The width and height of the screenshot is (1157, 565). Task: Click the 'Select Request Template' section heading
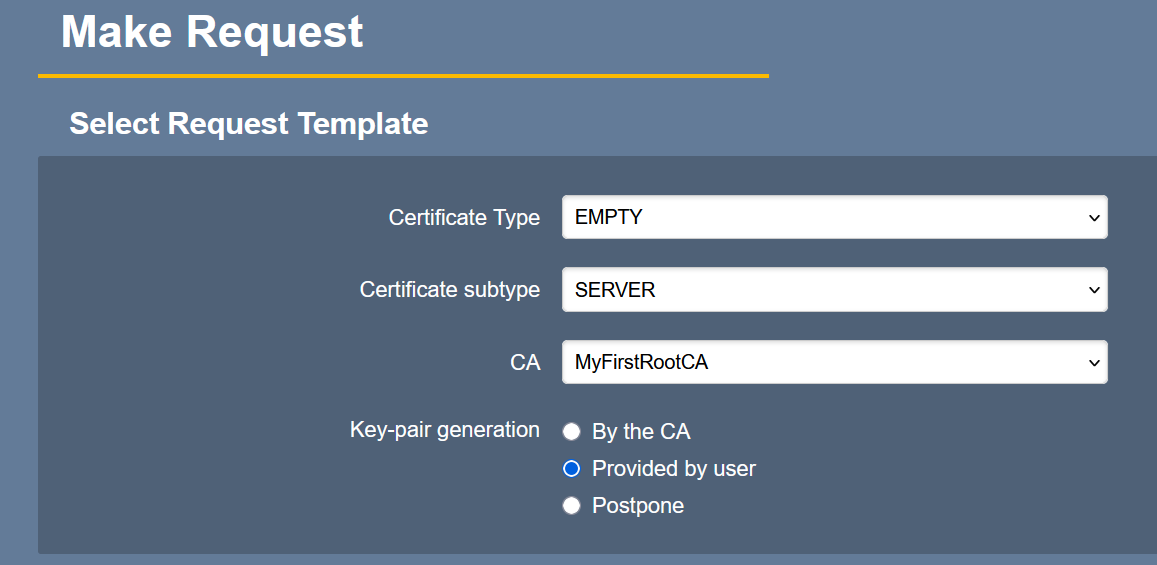coord(248,124)
